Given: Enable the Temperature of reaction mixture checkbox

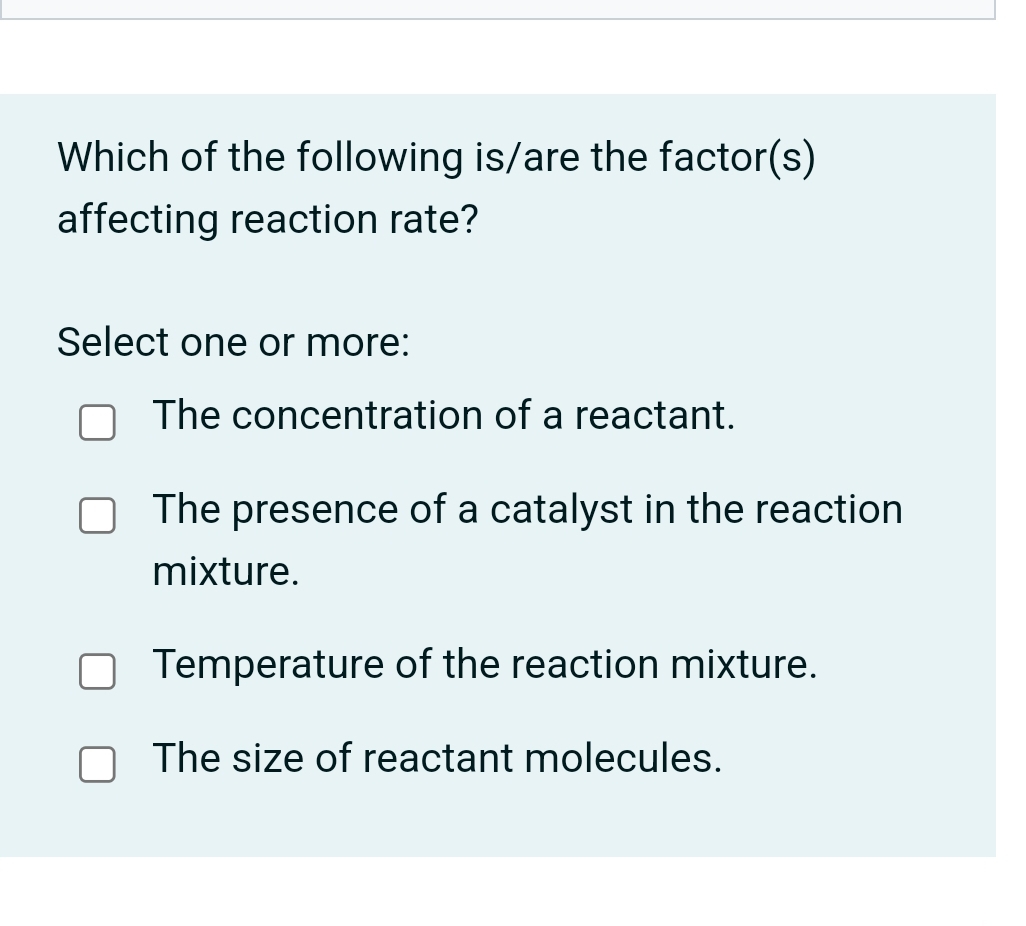Looking at the screenshot, I should (x=97, y=672).
